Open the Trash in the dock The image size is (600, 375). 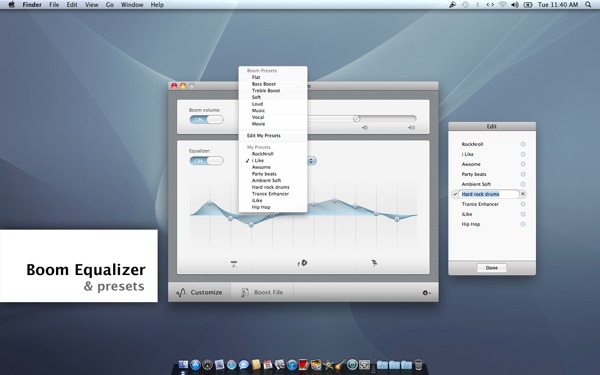418,365
